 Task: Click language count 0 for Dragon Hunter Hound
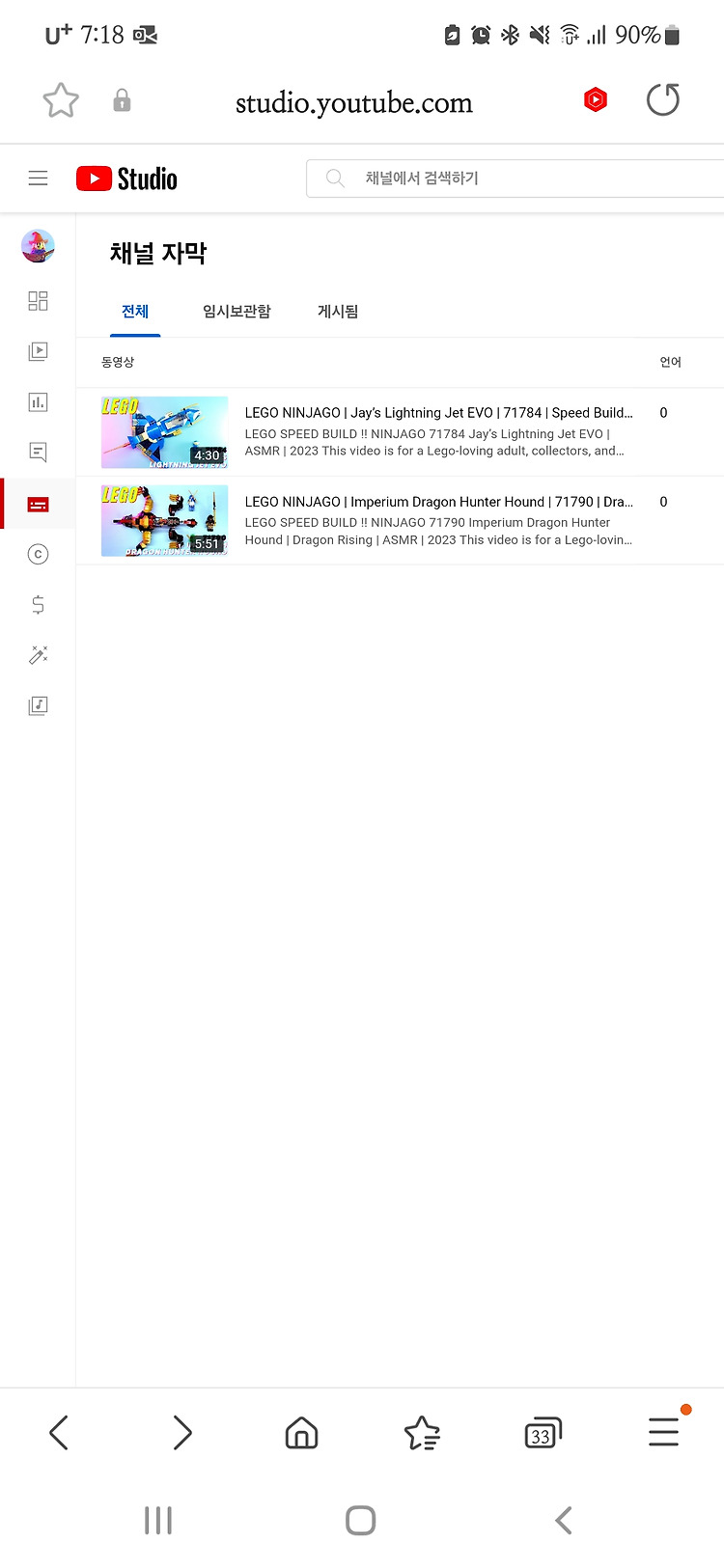[x=663, y=502]
